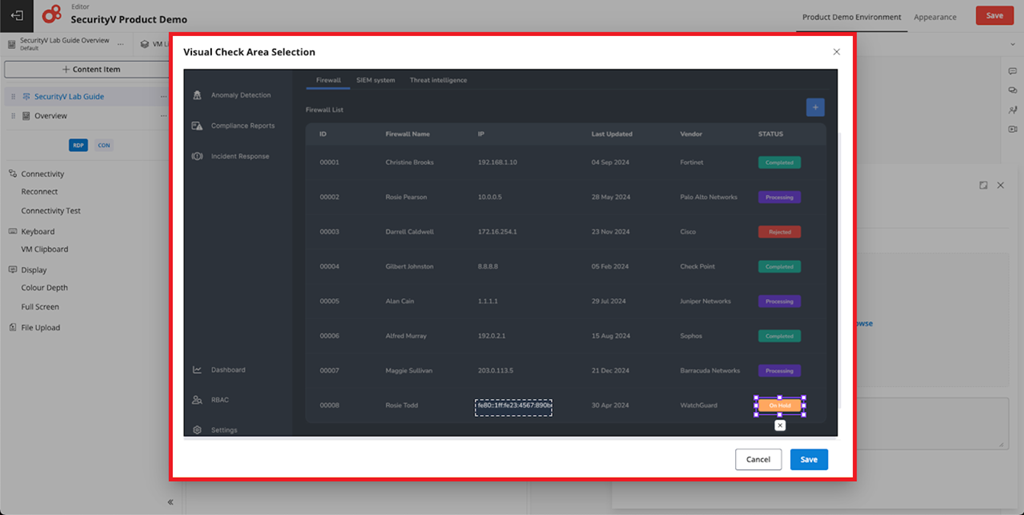1024x515 pixels.
Task: Click the Incident Response shield icon
Action: (x=197, y=157)
